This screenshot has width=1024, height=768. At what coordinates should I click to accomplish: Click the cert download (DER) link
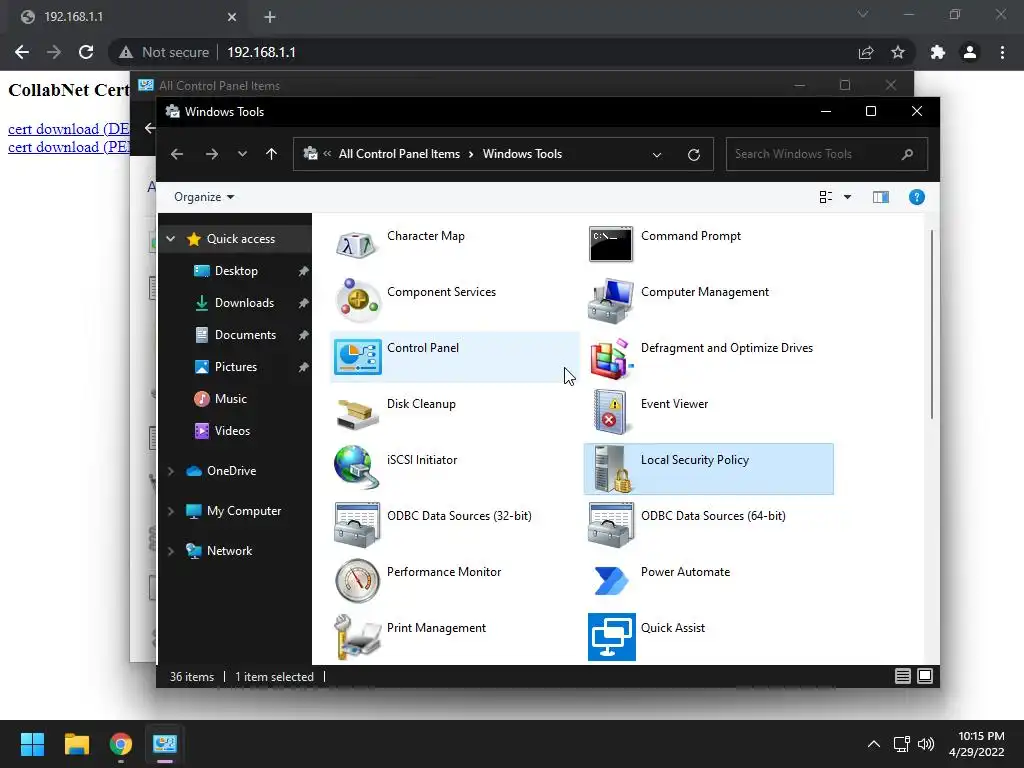pyautogui.click(x=69, y=129)
